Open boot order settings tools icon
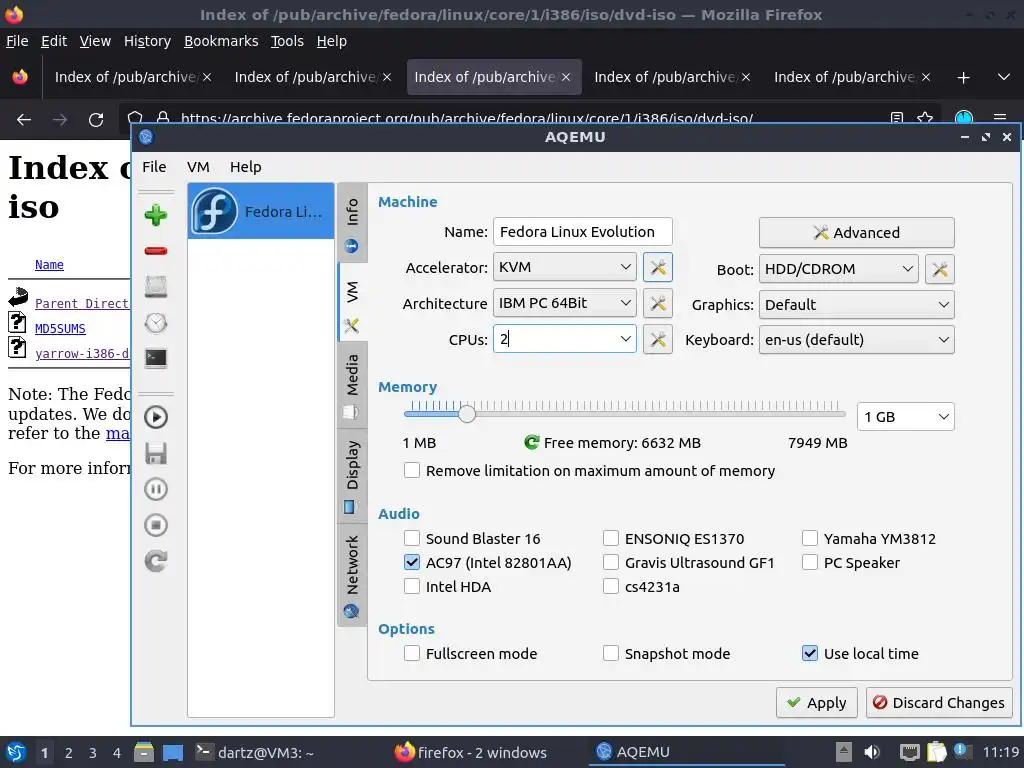 940,269
